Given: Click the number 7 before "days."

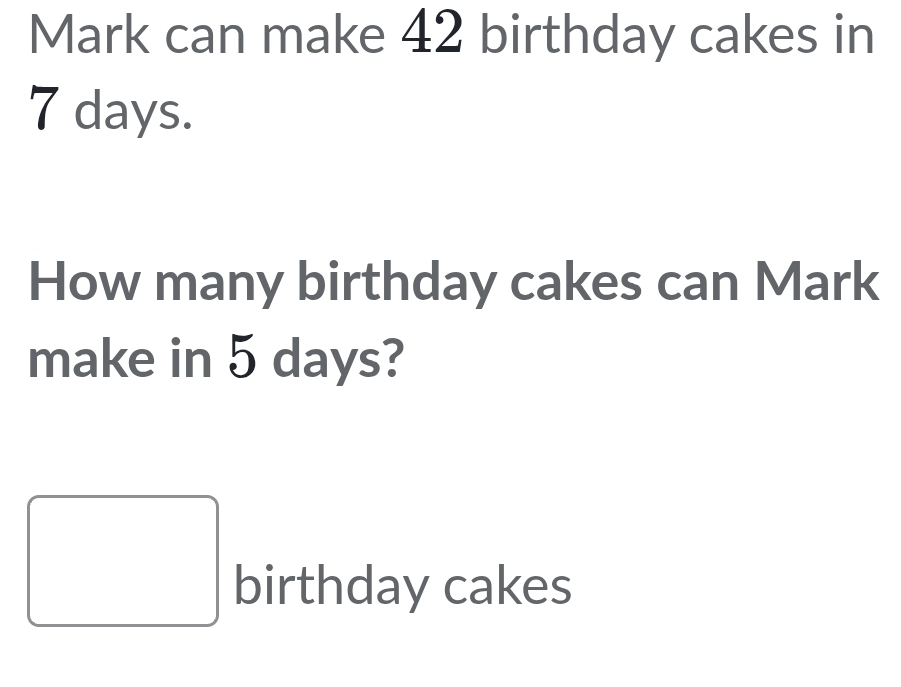Looking at the screenshot, I should coord(42,111).
